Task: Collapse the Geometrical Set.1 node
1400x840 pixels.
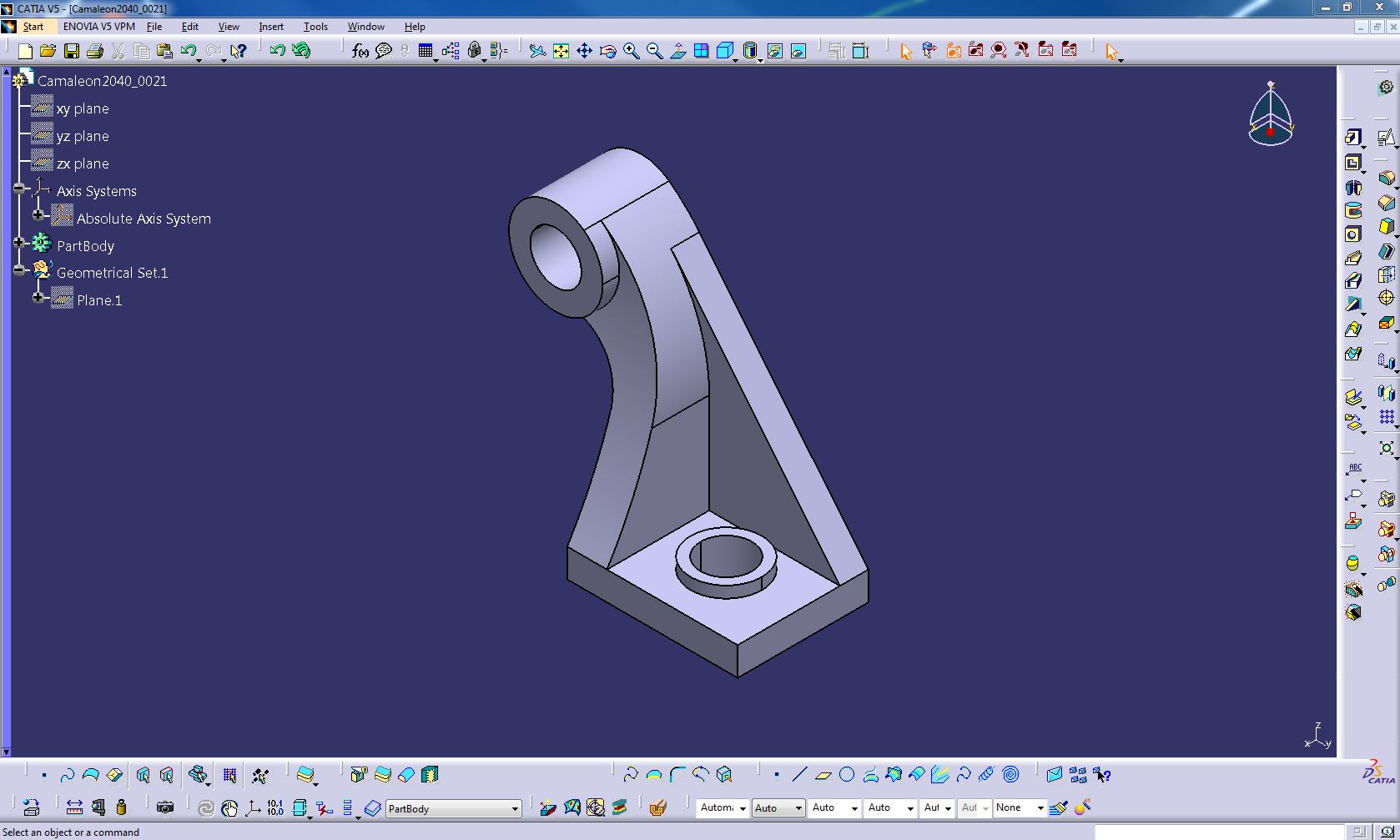Action: click(x=18, y=269)
